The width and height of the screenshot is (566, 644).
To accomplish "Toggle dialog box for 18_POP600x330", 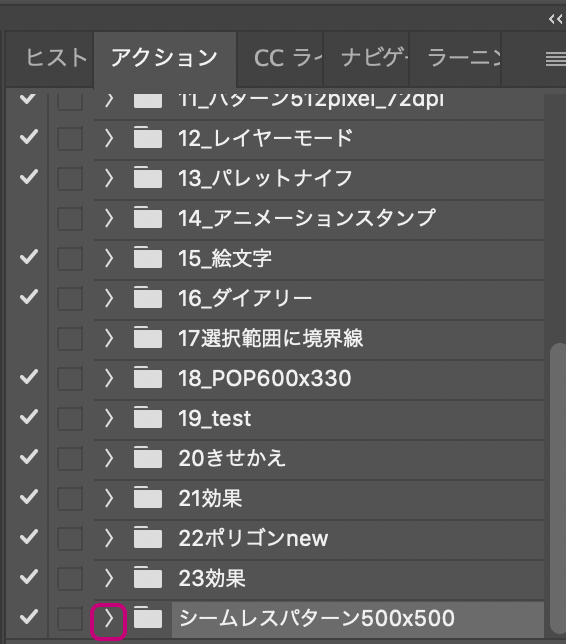I will (x=69, y=378).
